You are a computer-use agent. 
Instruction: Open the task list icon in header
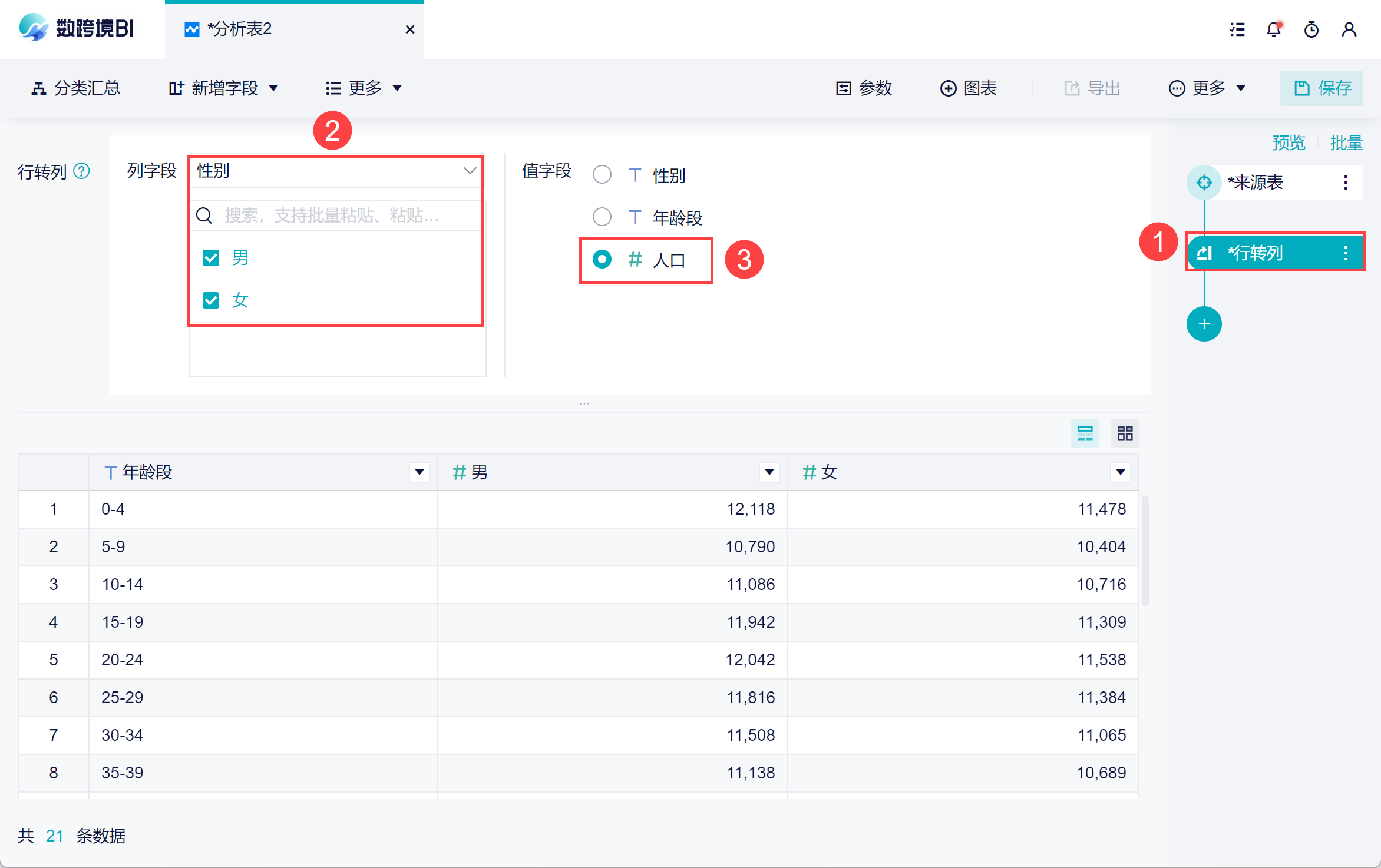(x=1237, y=29)
